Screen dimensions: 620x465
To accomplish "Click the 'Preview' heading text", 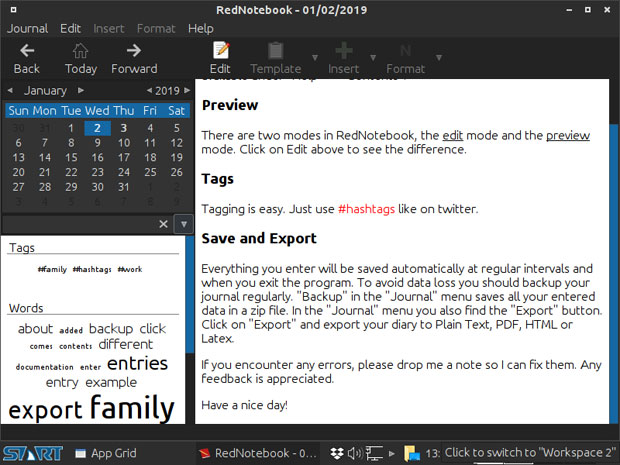I will click(x=230, y=105).
